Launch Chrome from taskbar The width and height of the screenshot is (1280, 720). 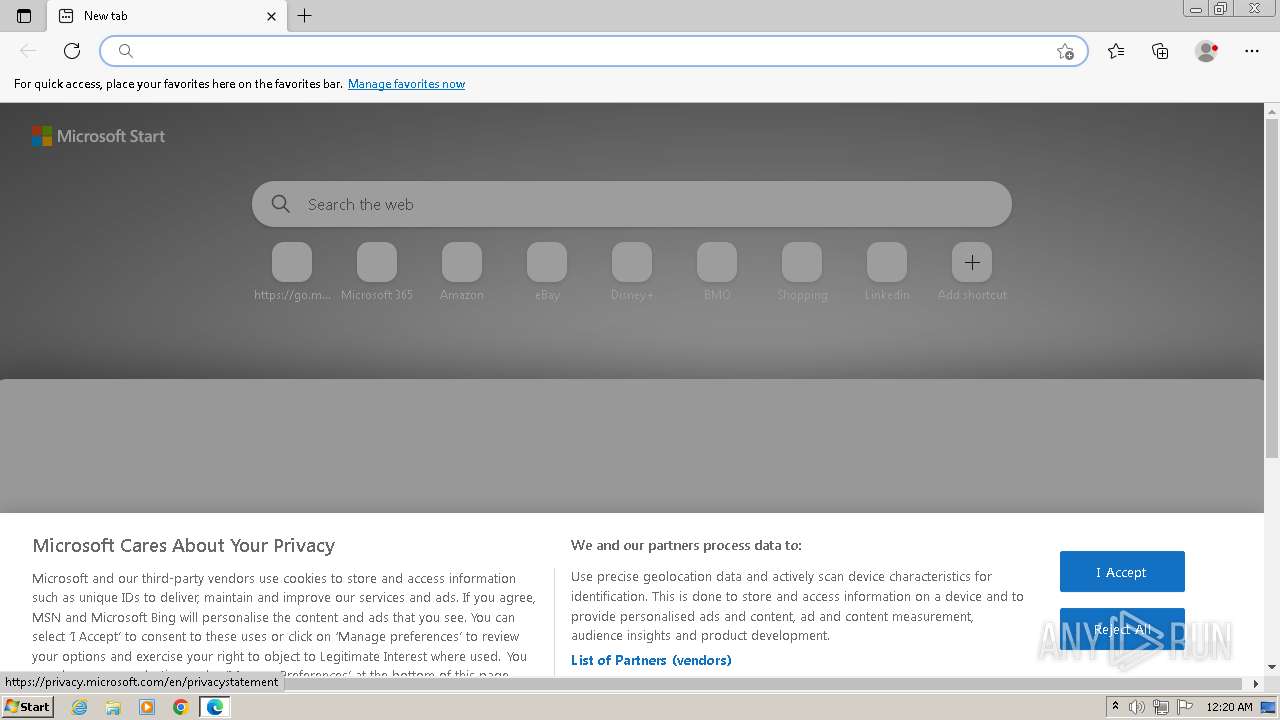[x=181, y=707]
